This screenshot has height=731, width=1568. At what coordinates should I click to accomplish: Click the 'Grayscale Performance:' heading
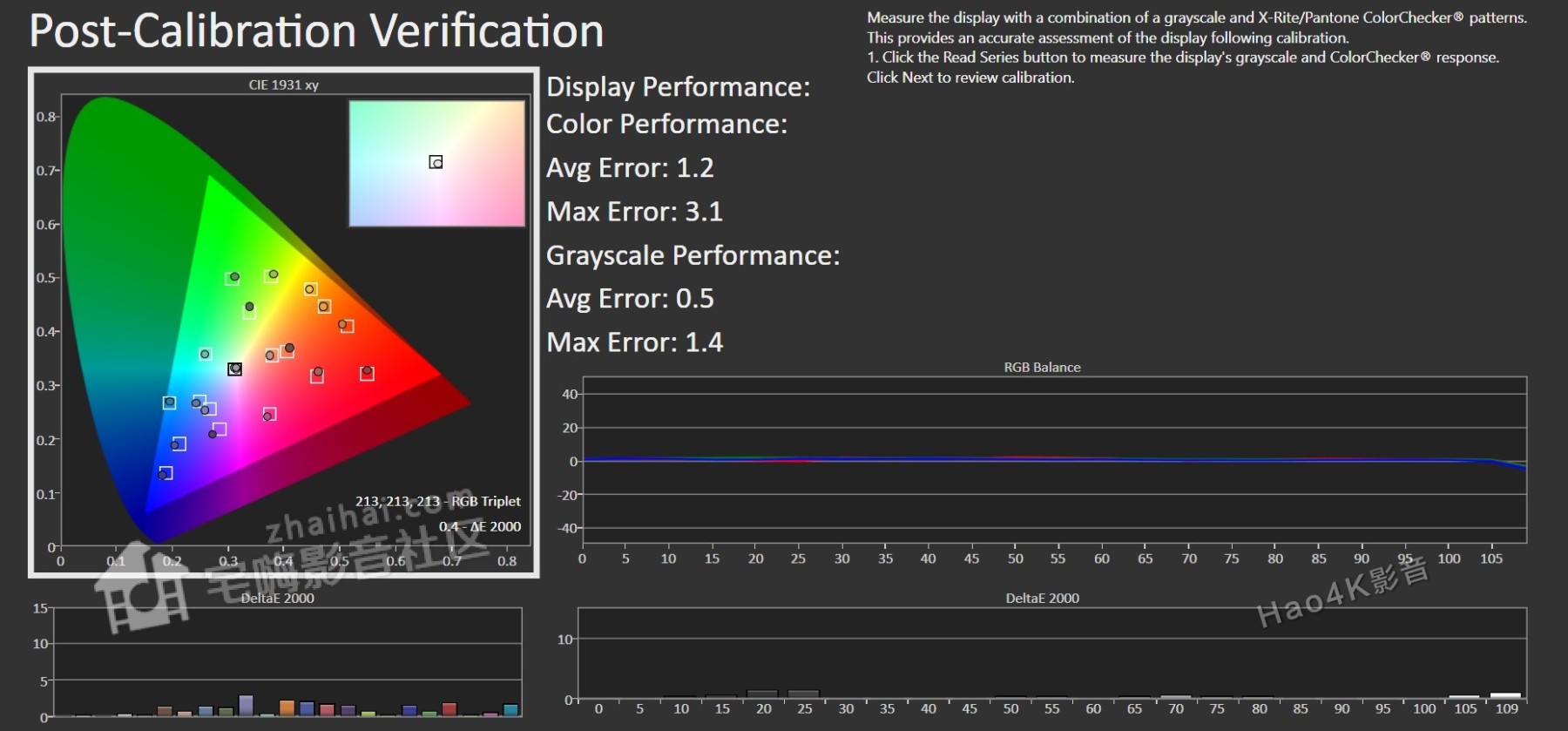pos(693,255)
